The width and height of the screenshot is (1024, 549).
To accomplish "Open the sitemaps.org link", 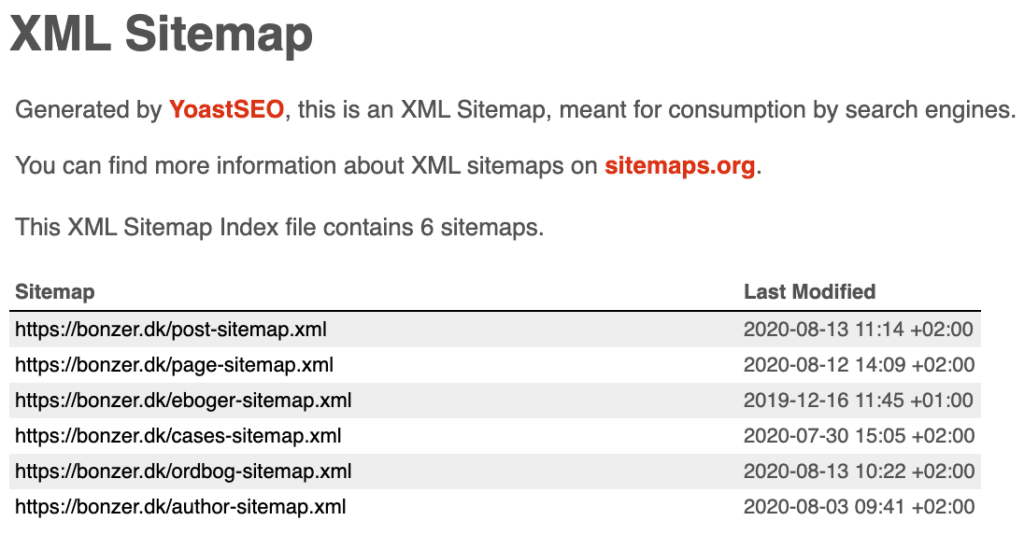I will (x=680, y=166).
